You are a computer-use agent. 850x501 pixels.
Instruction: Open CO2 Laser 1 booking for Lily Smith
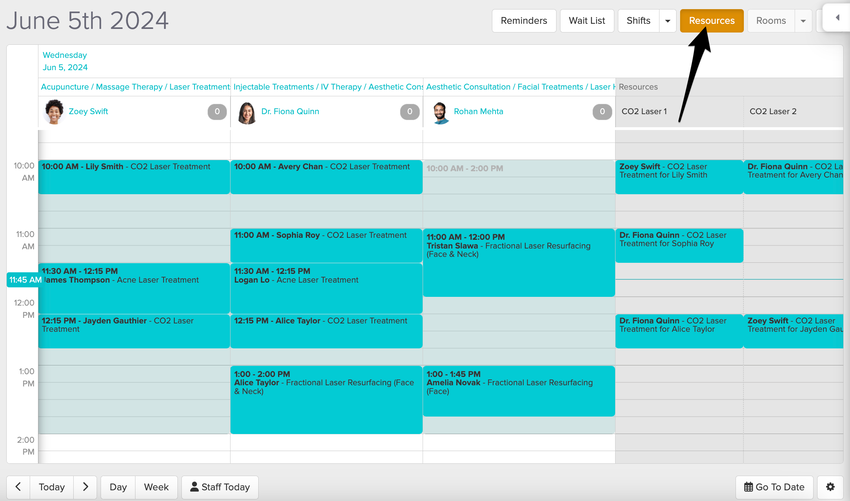click(x=679, y=177)
